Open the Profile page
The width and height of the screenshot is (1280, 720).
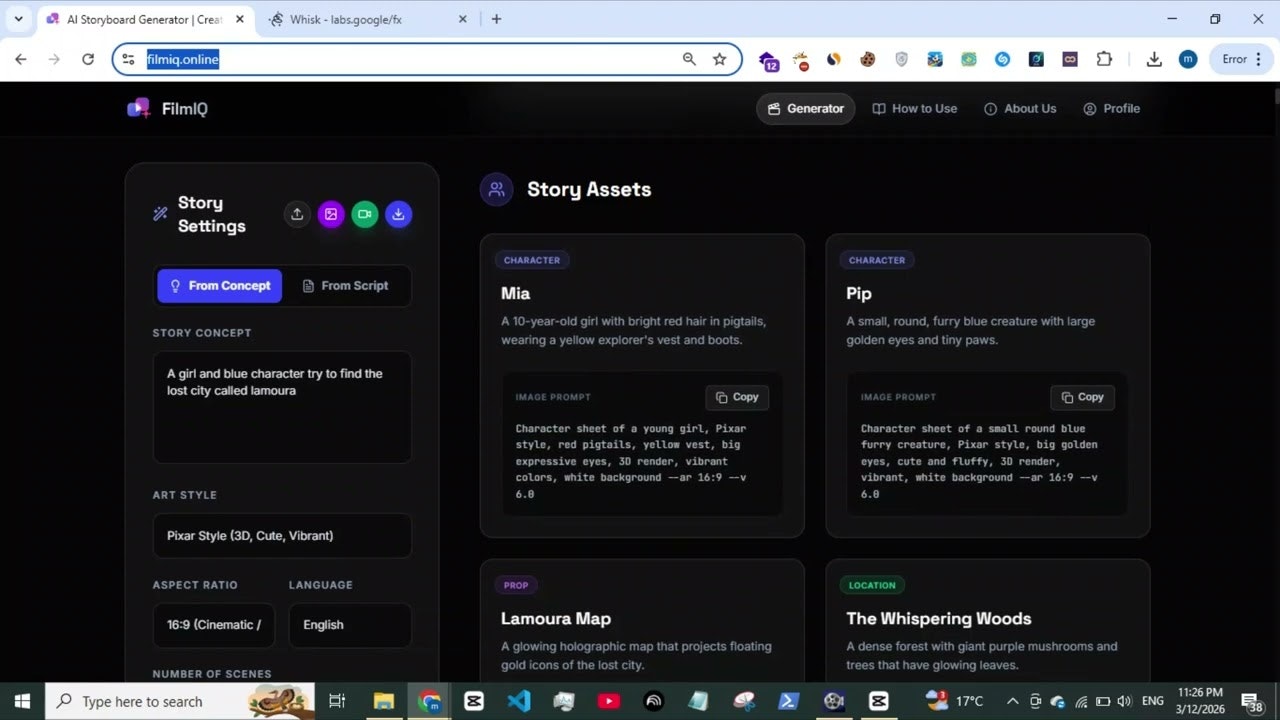pyautogui.click(x=1111, y=108)
